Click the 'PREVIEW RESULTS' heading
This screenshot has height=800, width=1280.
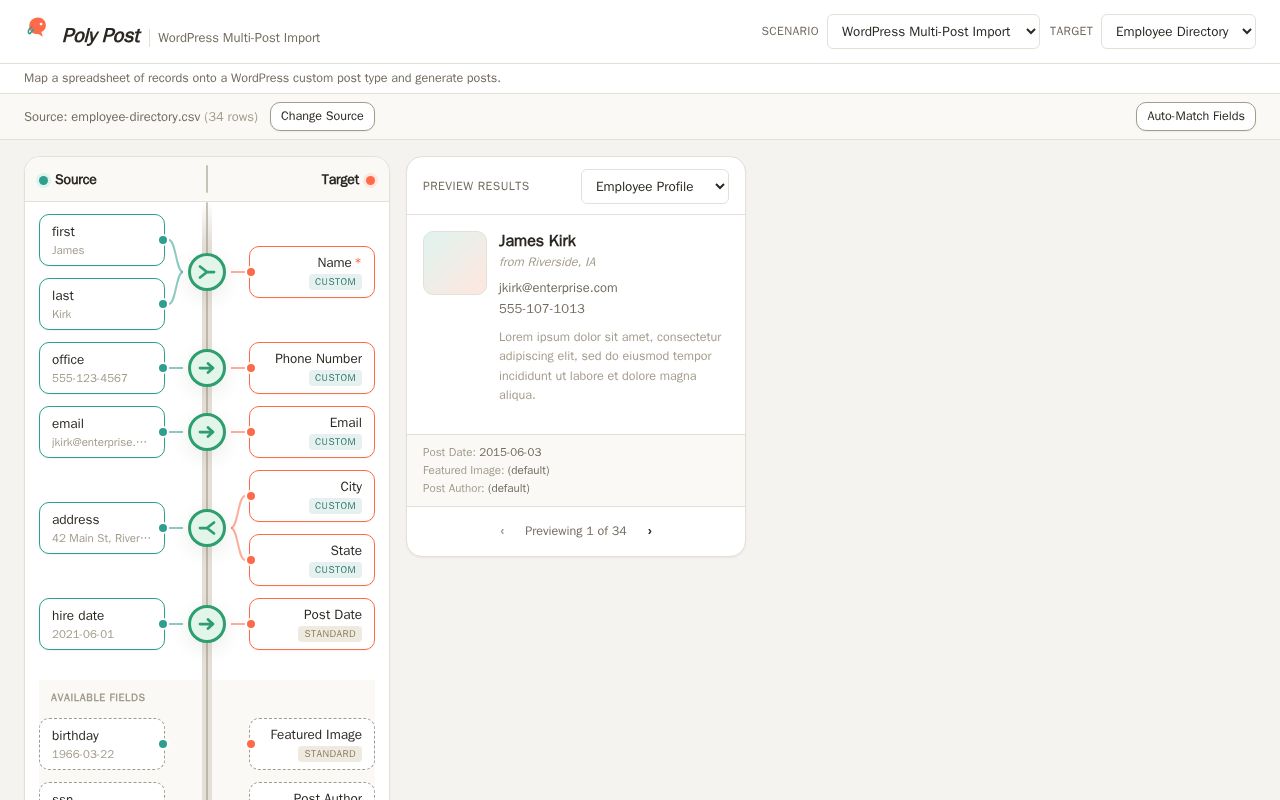click(476, 186)
